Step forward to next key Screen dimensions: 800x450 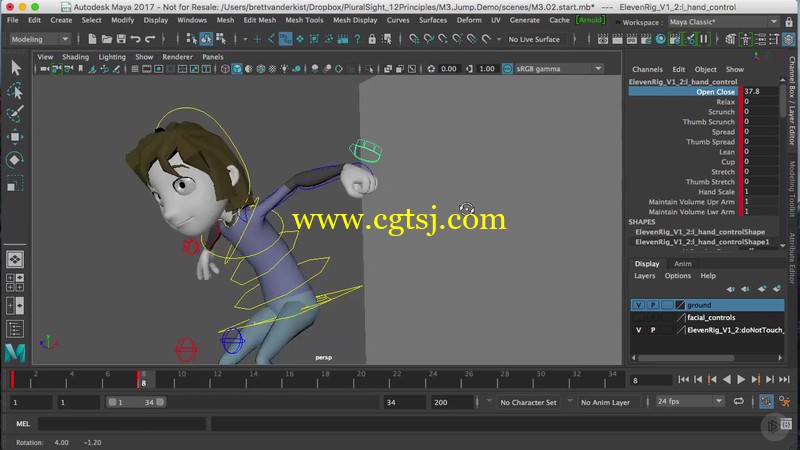(756, 380)
